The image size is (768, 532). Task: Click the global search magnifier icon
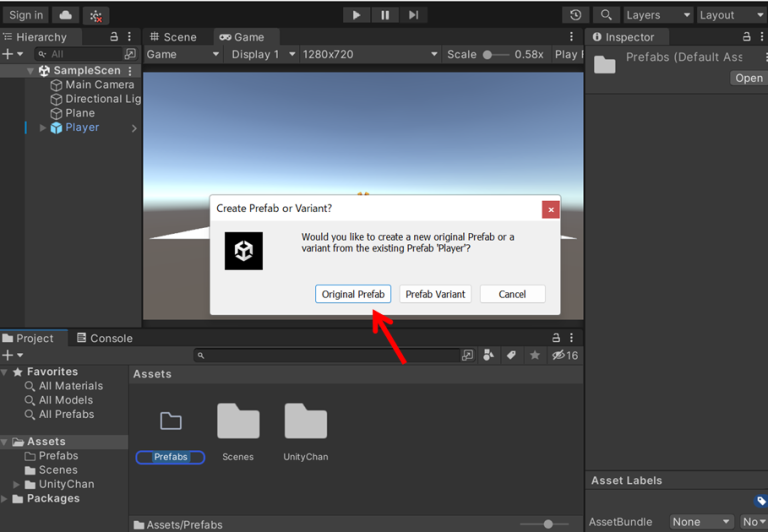coord(606,15)
